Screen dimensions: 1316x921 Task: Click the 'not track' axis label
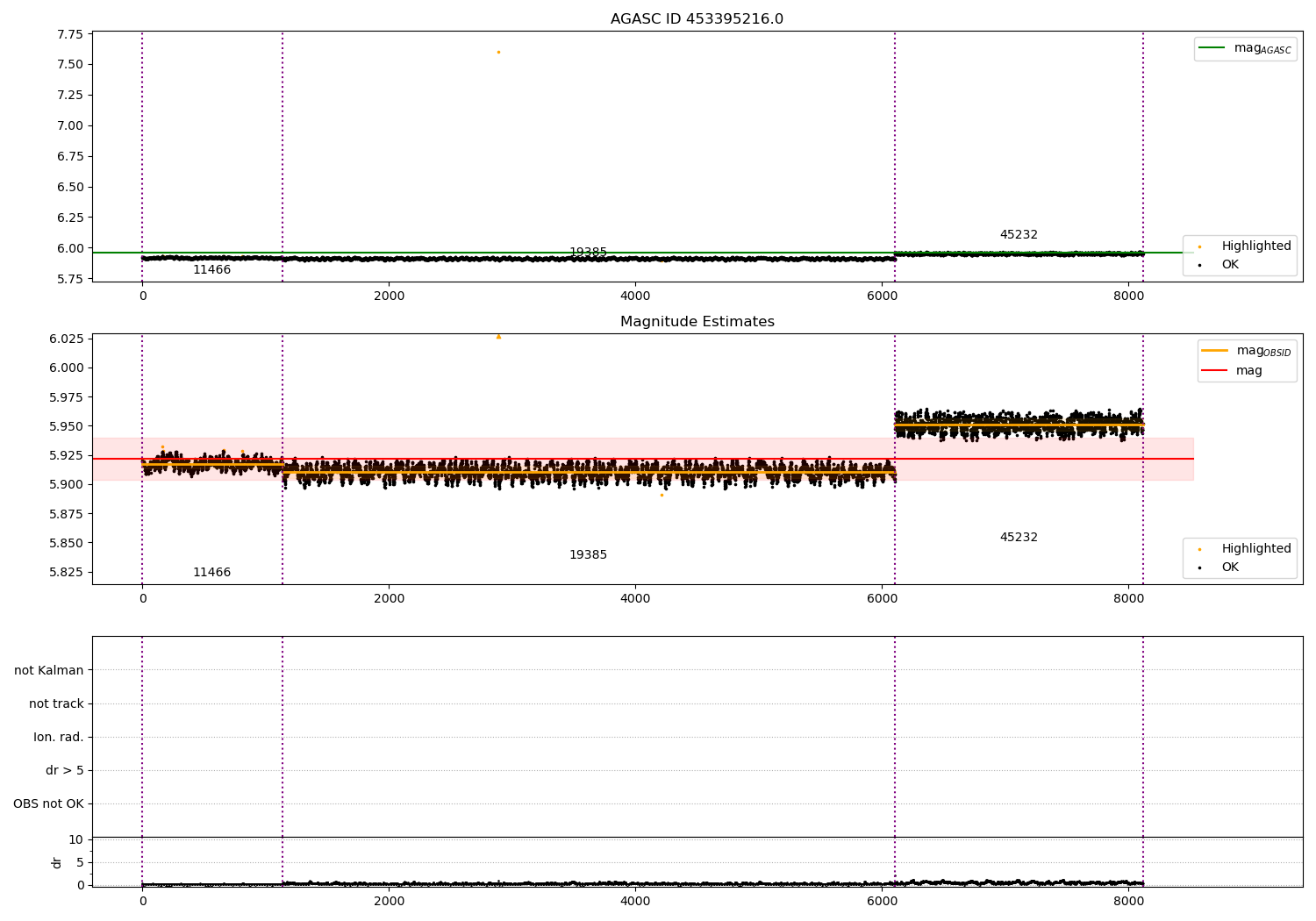coord(56,704)
